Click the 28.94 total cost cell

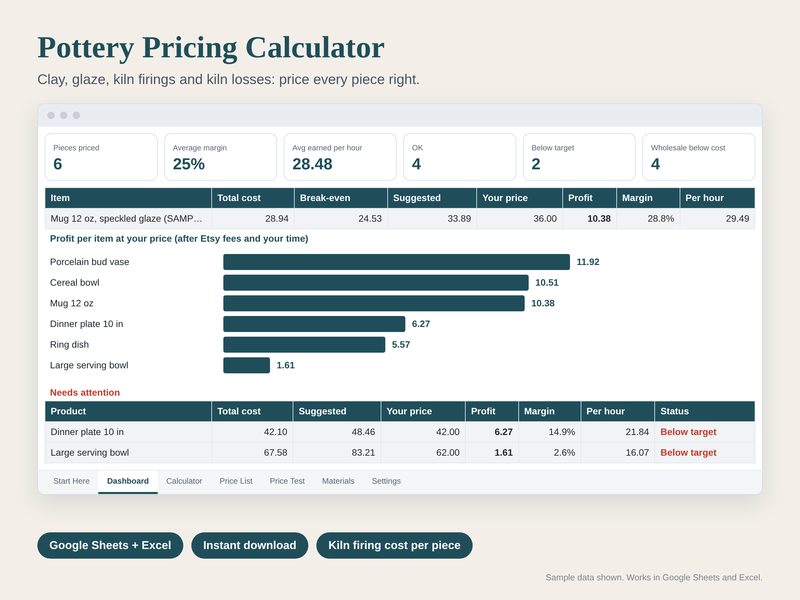[253, 218]
